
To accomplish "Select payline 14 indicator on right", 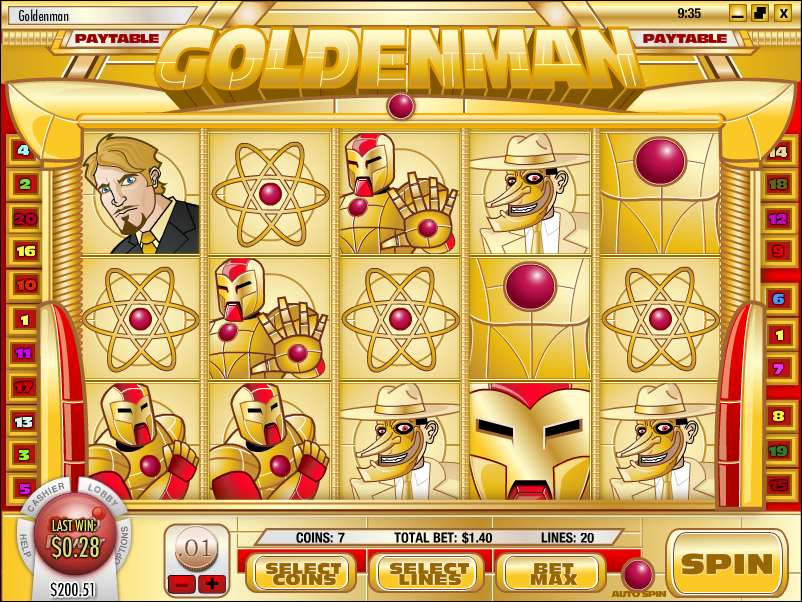I will [x=778, y=151].
